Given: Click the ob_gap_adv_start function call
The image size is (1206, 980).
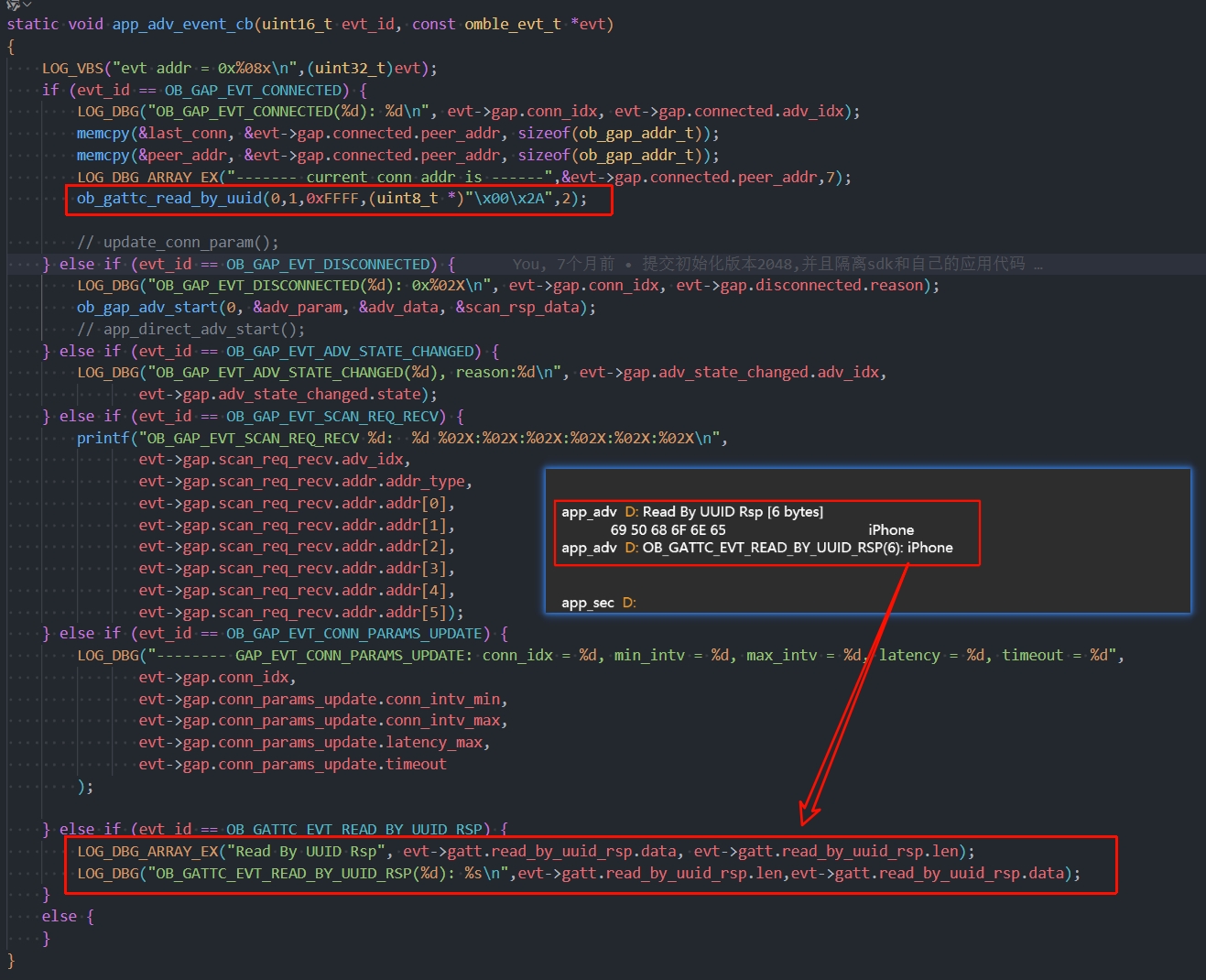Looking at the screenshot, I should [x=147, y=307].
